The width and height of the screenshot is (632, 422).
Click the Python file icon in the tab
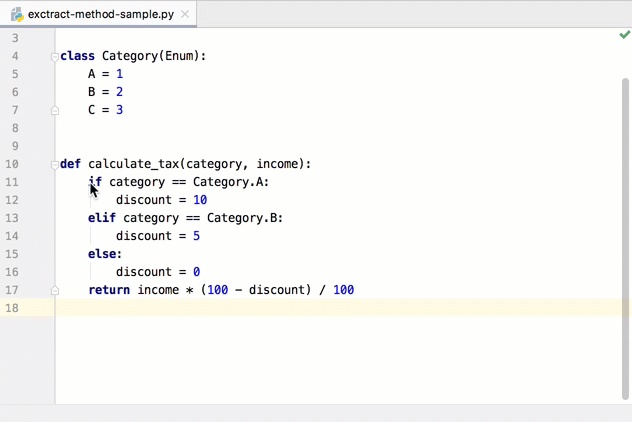click(16, 15)
